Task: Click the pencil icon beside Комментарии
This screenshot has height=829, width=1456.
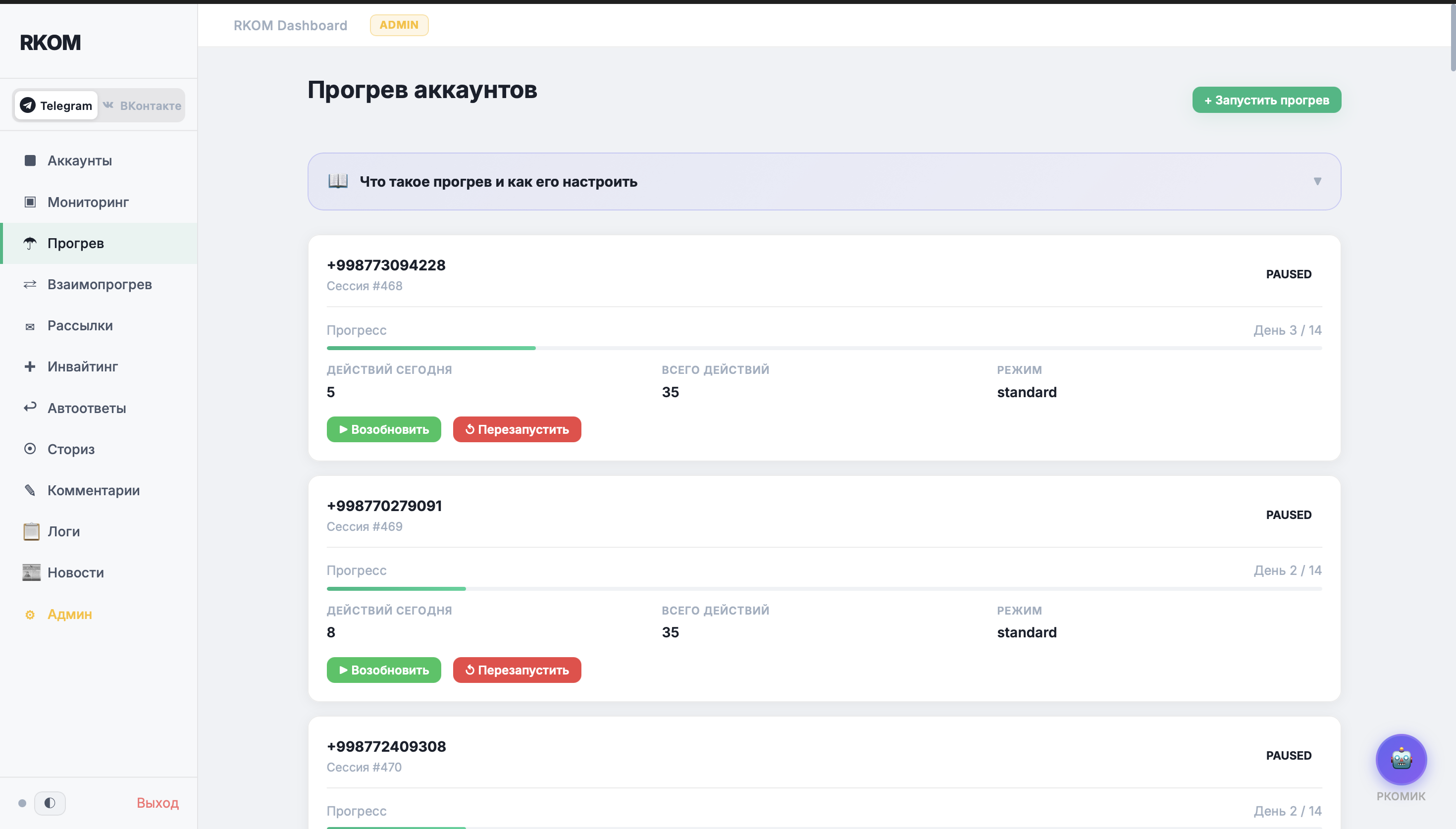Action: tap(30, 490)
